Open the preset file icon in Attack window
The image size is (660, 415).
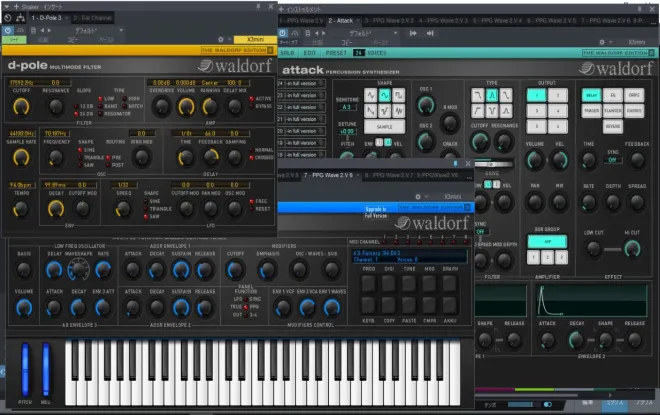[x=308, y=33]
